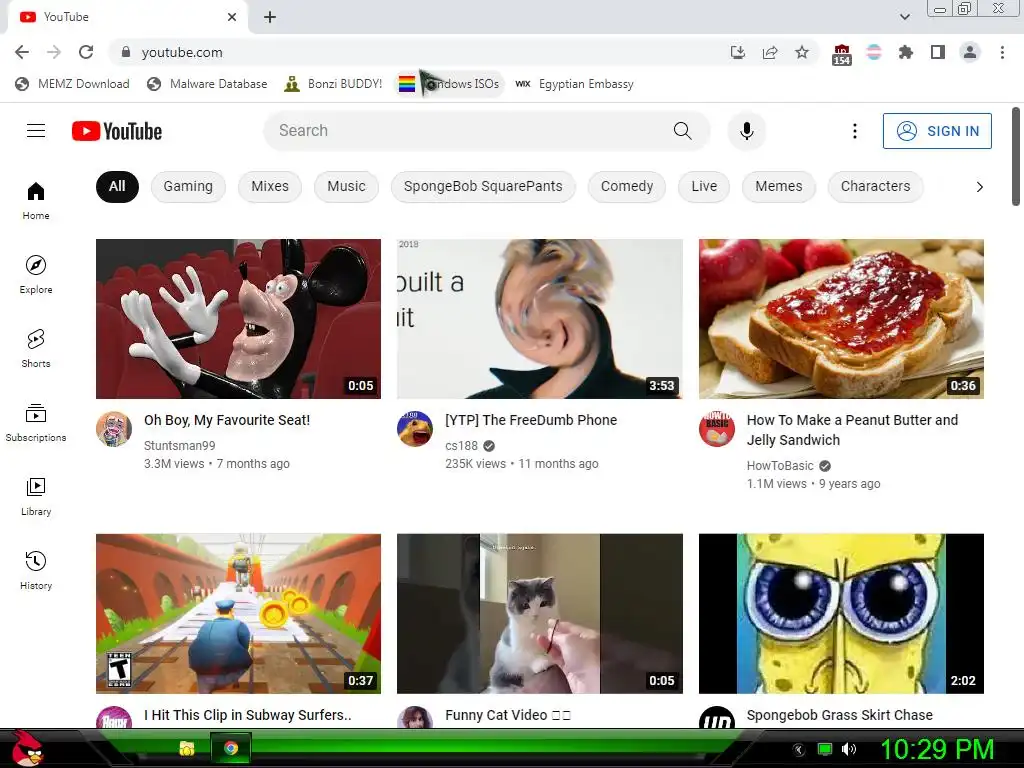
Task: Open YouTube settings three-dot menu
Action: [x=854, y=131]
